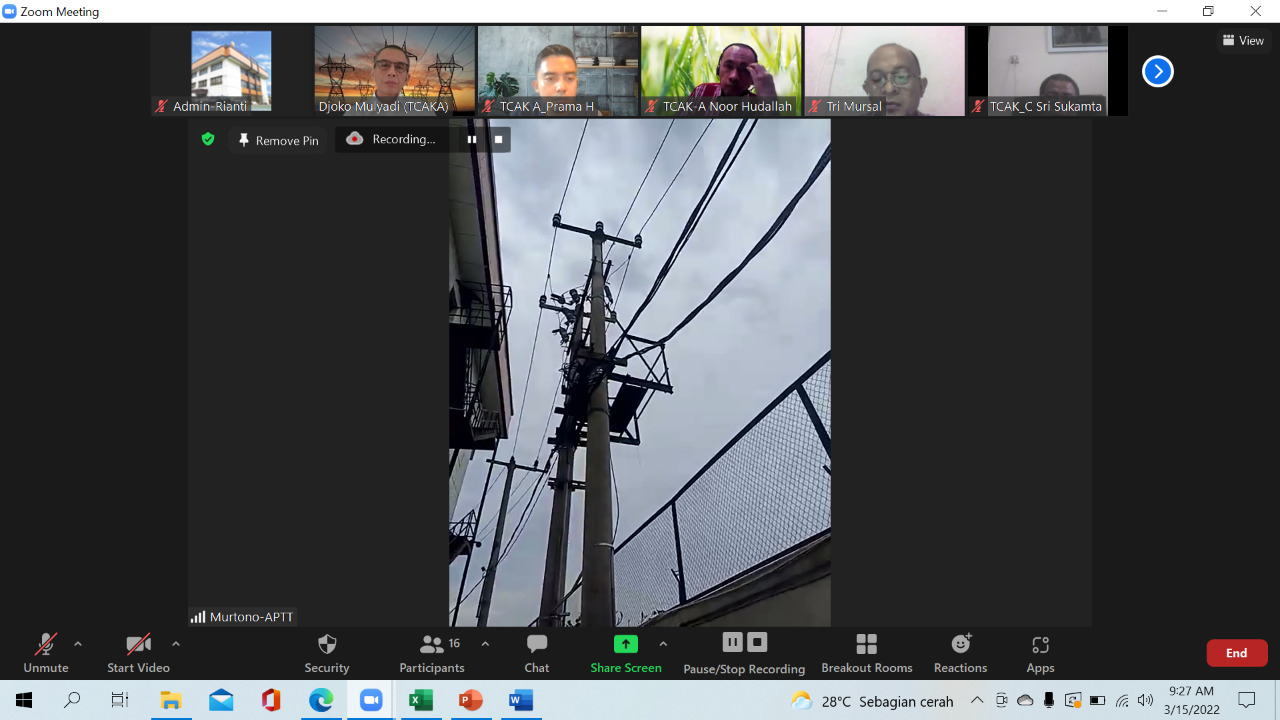1280x720 pixels.
Task: Unmute the microphone in Zoom
Action: point(46,654)
